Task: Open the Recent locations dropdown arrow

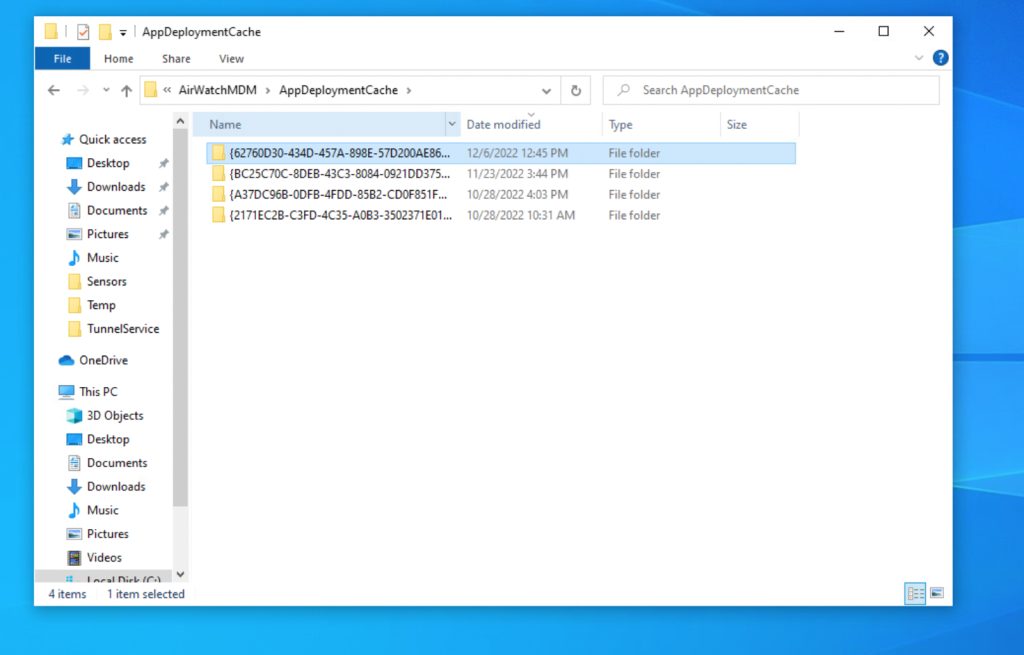Action: click(104, 90)
